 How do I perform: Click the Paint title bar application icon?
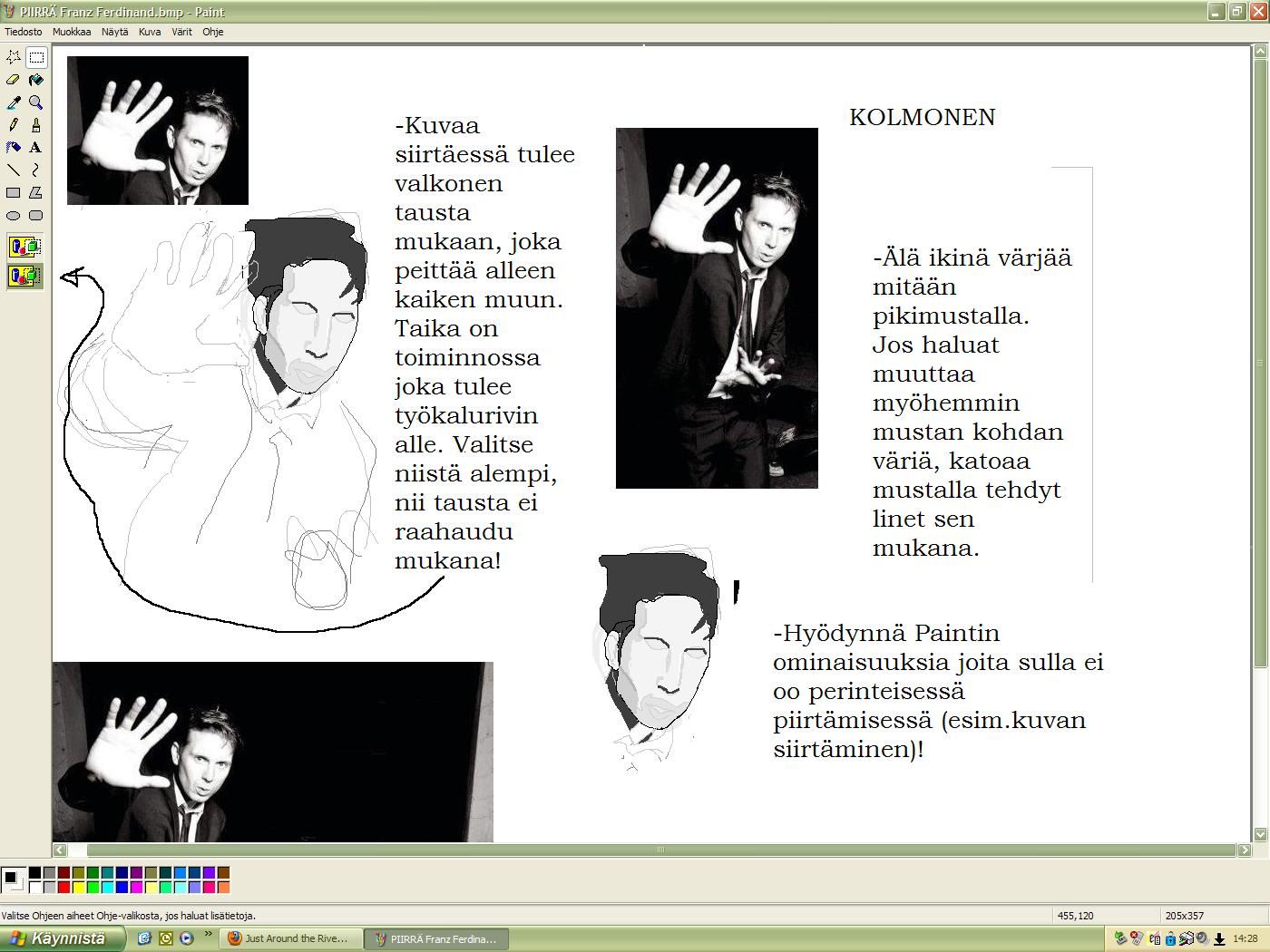coord(10,12)
